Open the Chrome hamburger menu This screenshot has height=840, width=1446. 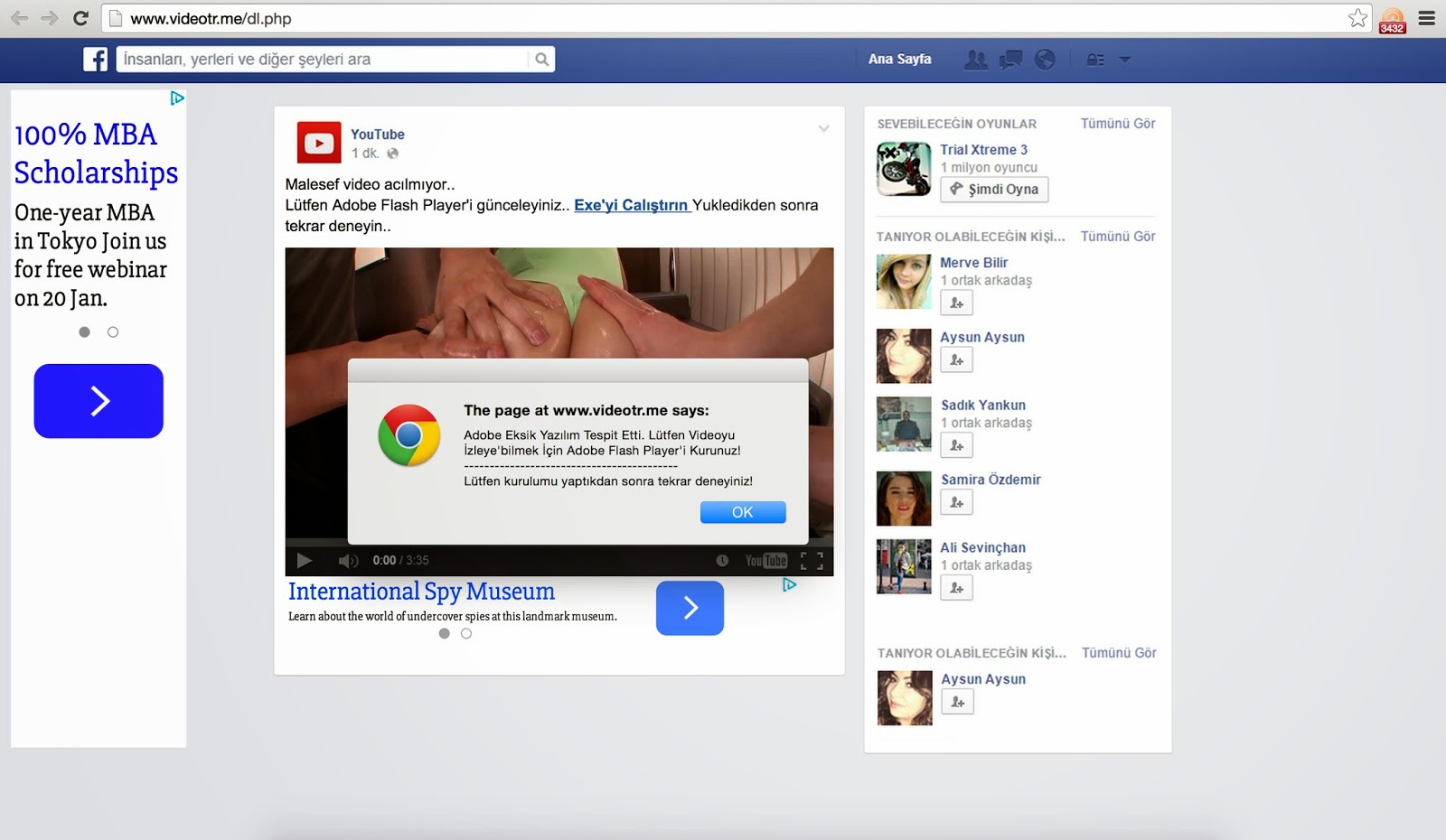(1427, 18)
